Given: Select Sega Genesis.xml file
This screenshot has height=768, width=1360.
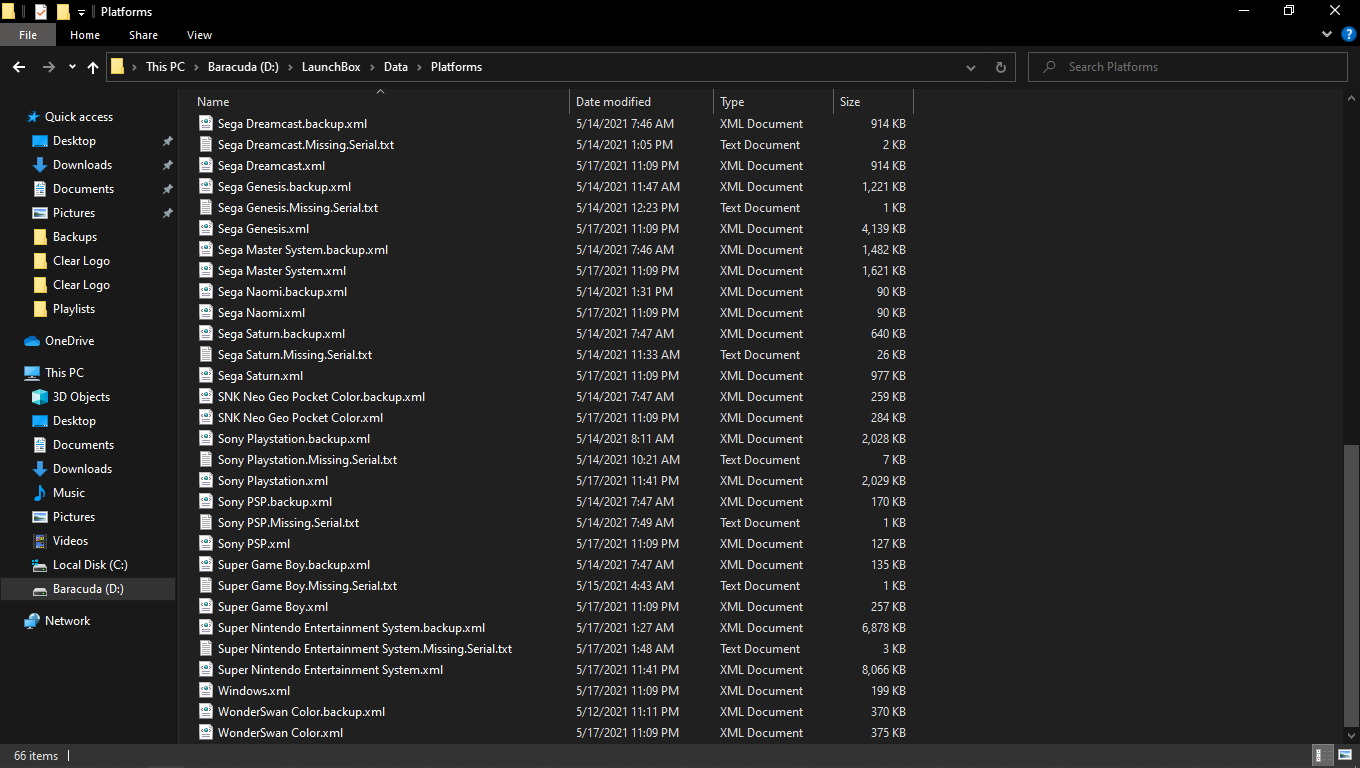Looking at the screenshot, I should tap(263, 229).
